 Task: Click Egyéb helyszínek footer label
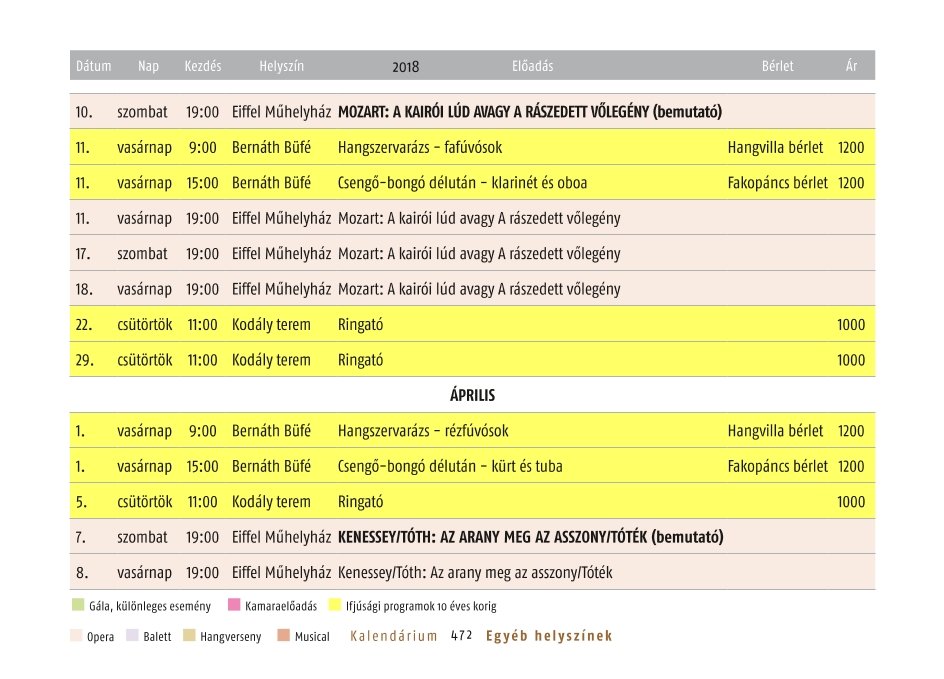coord(549,636)
